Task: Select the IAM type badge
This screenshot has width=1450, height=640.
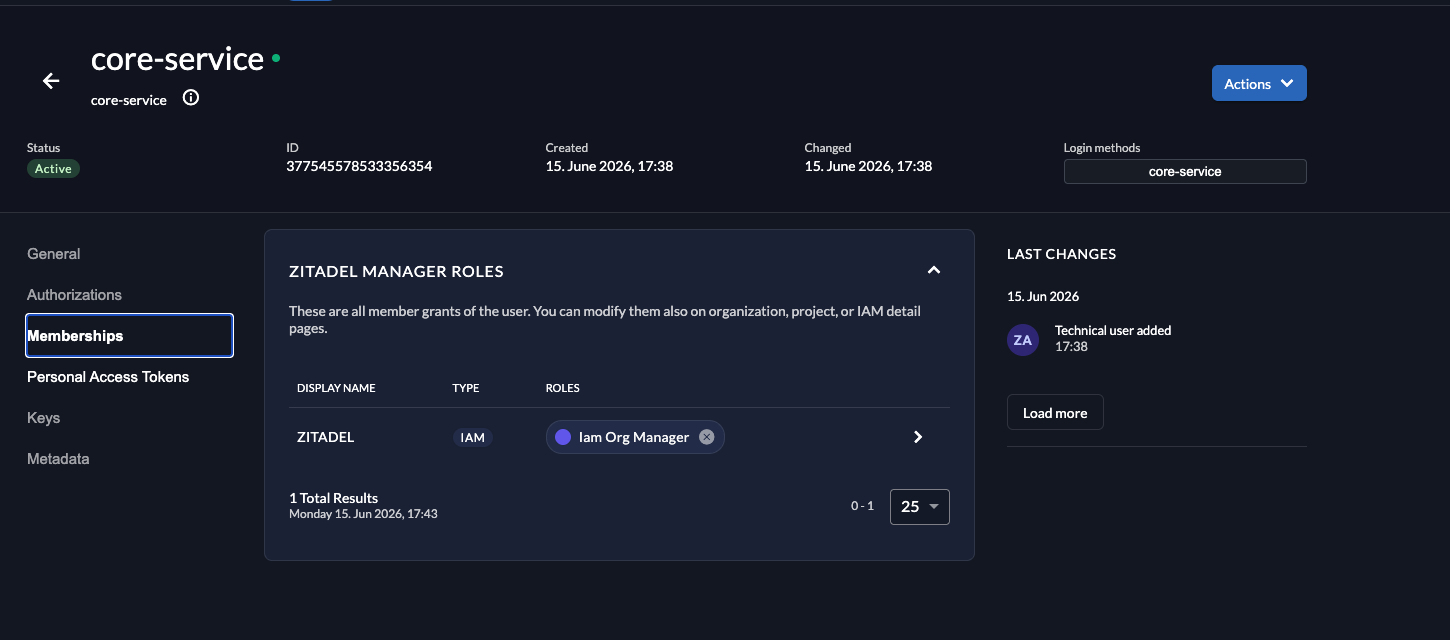Action: point(472,437)
